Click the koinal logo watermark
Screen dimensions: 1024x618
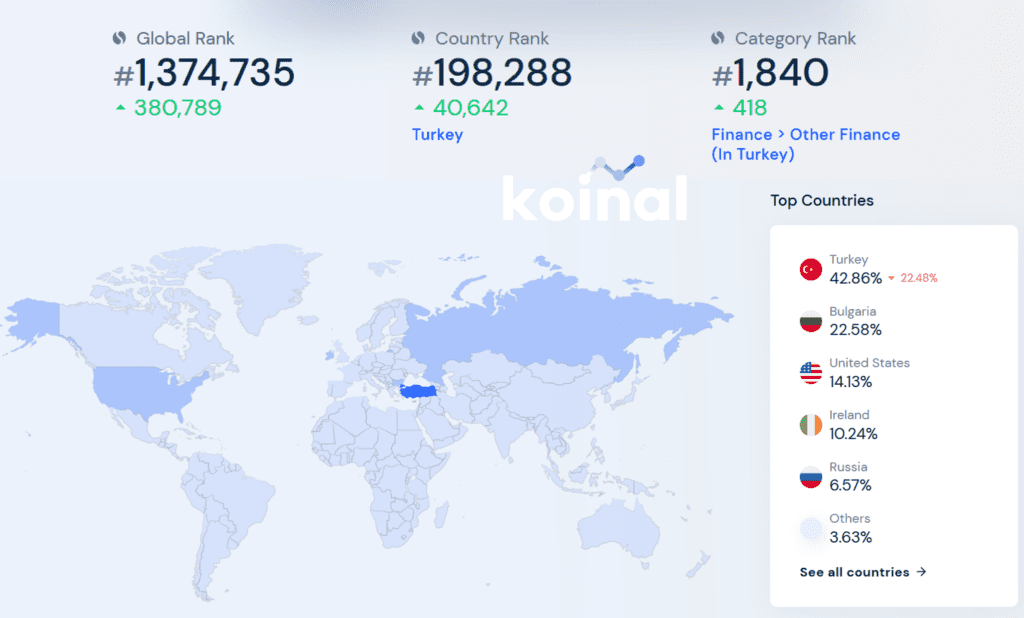pos(594,195)
